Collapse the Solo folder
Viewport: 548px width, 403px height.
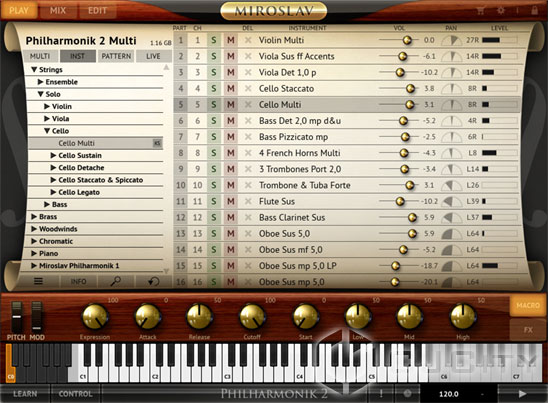(41, 94)
